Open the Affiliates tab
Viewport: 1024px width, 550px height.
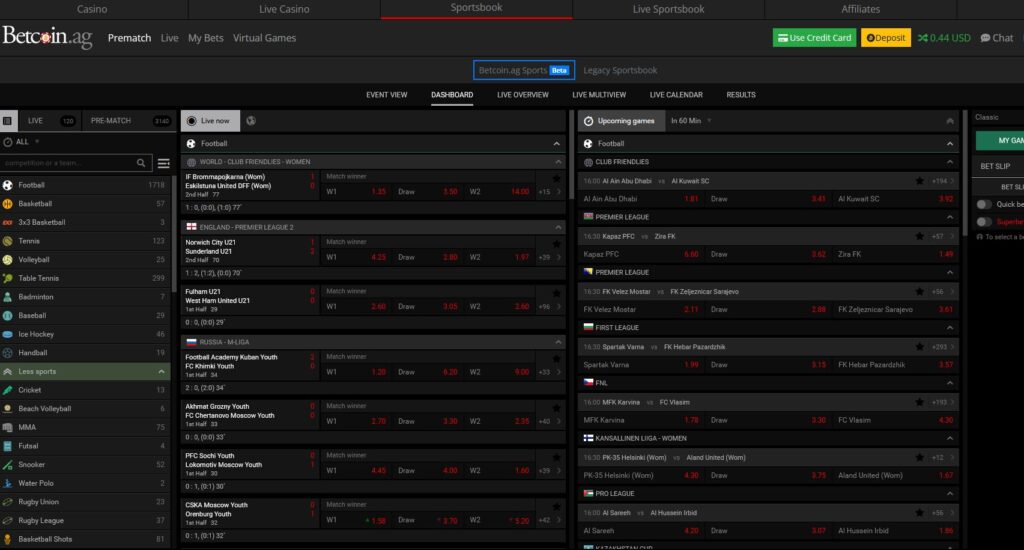click(860, 9)
